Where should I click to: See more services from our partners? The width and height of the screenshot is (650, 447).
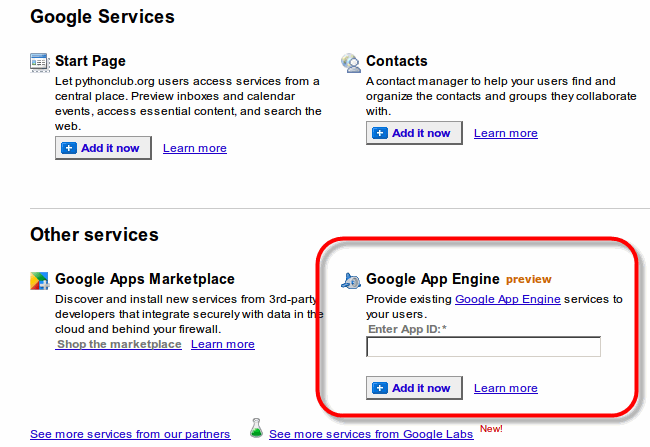[130, 434]
